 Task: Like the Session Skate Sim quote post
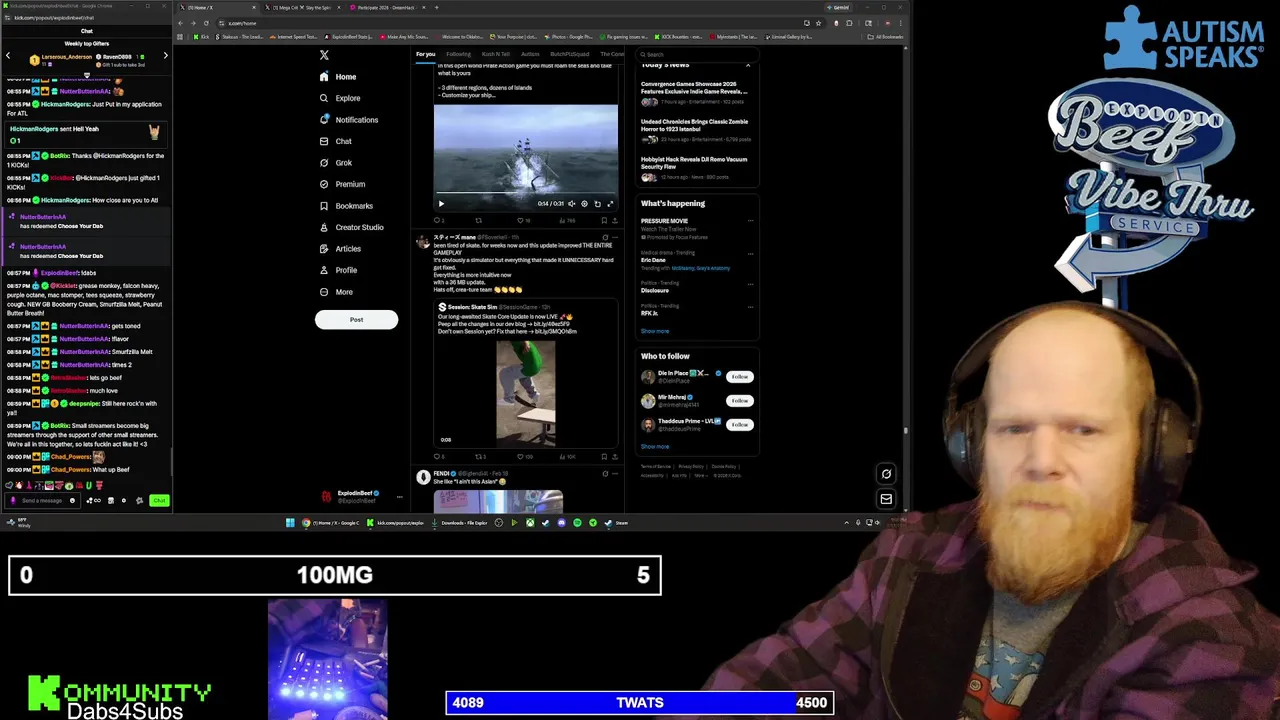(x=520, y=456)
